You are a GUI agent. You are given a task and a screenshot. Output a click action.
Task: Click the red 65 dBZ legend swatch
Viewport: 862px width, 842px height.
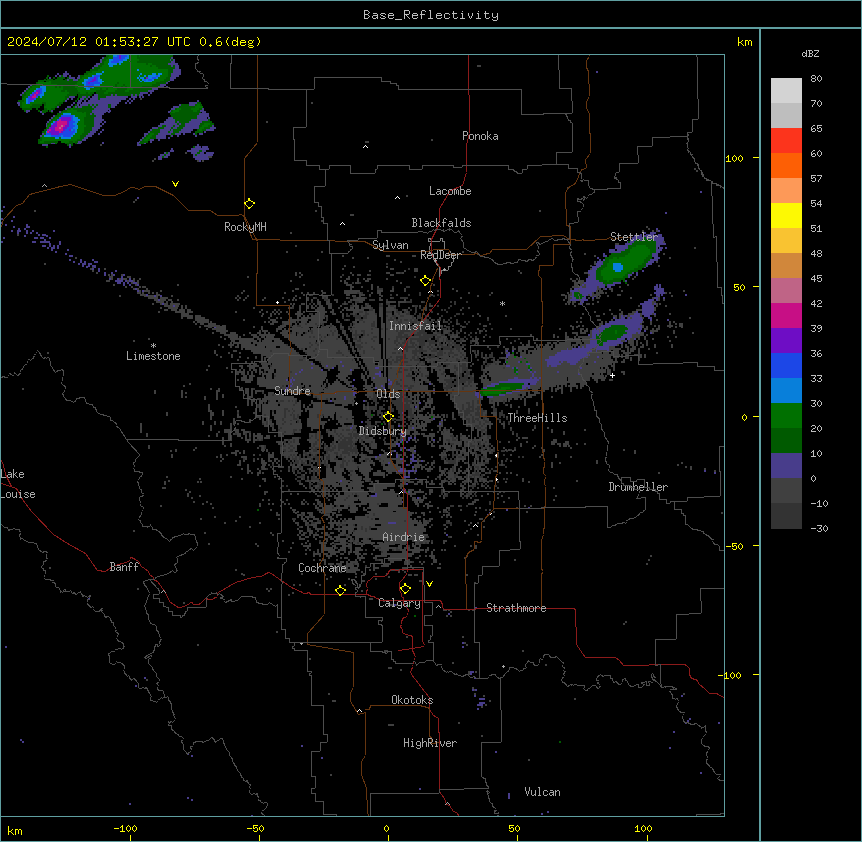786,141
